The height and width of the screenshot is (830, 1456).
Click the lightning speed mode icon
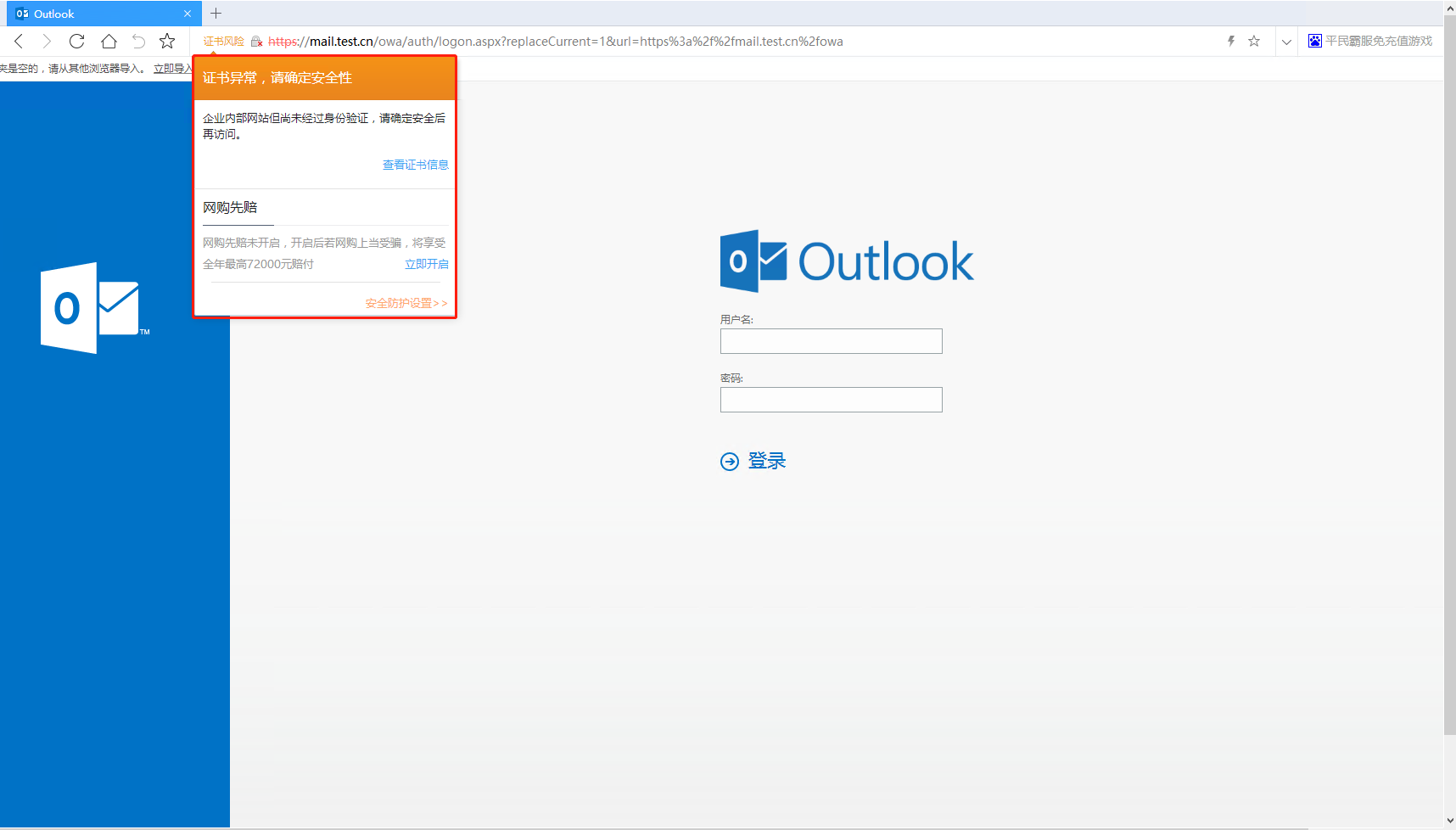(x=1231, y=41)
